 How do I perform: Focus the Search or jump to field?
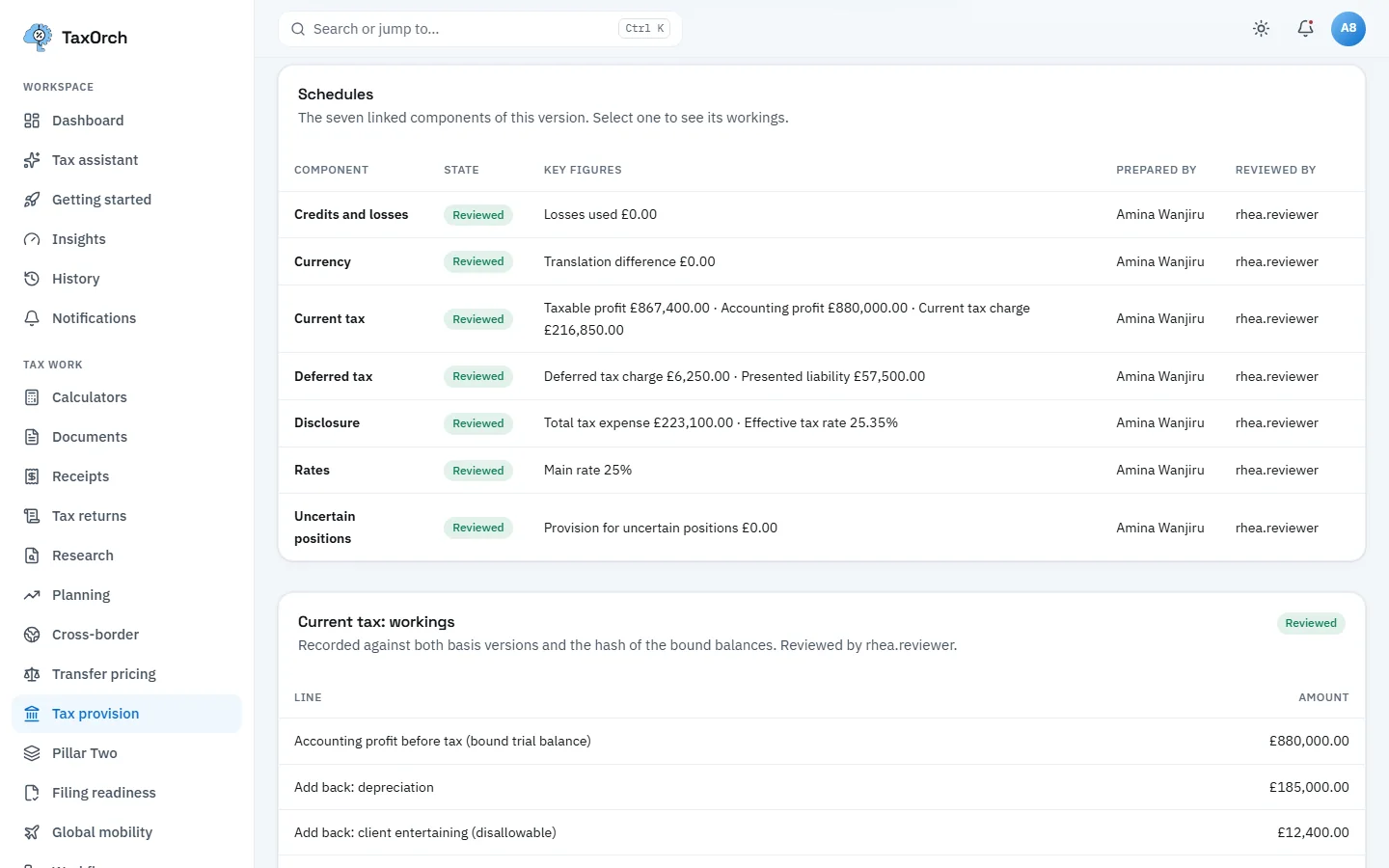click(479, 29)
